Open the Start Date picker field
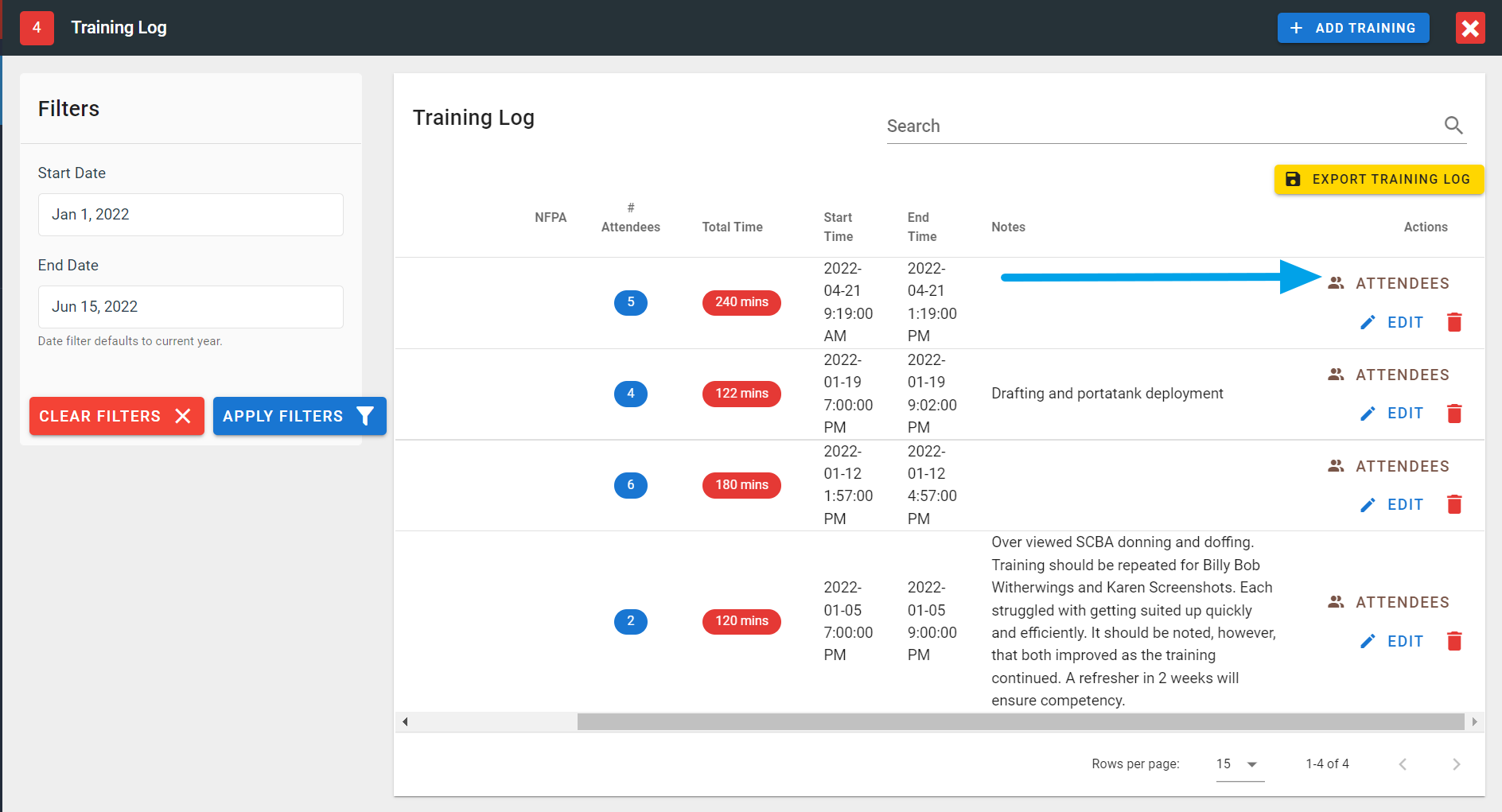This screenshot has width=1502, height=812. (190, 215)
